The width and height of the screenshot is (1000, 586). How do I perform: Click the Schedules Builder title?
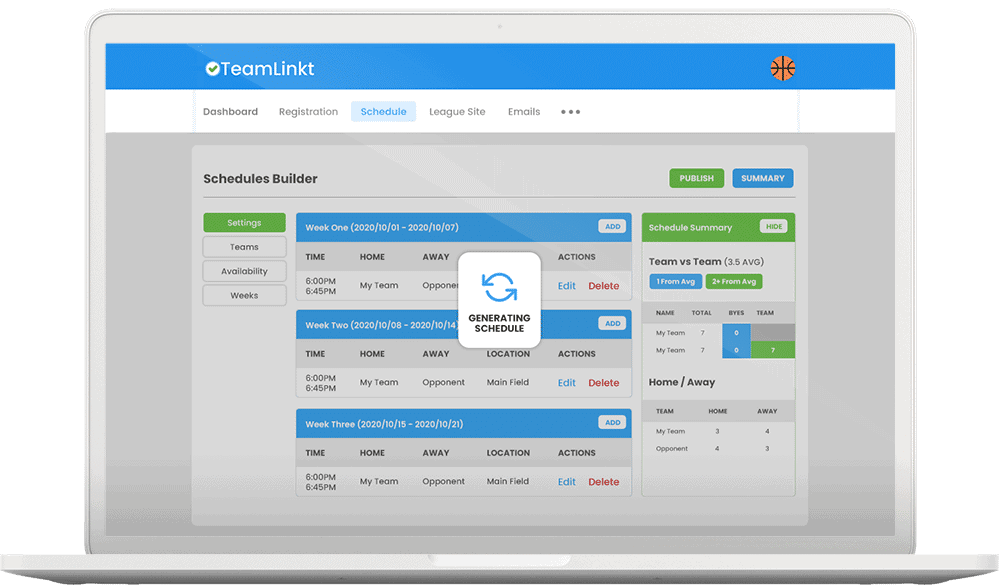tap(260, 179)
